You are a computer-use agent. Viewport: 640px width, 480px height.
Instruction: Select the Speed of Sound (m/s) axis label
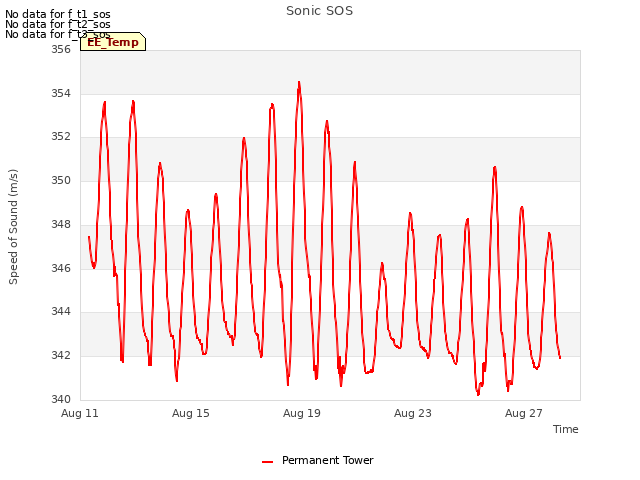click(x=13, y=227)
